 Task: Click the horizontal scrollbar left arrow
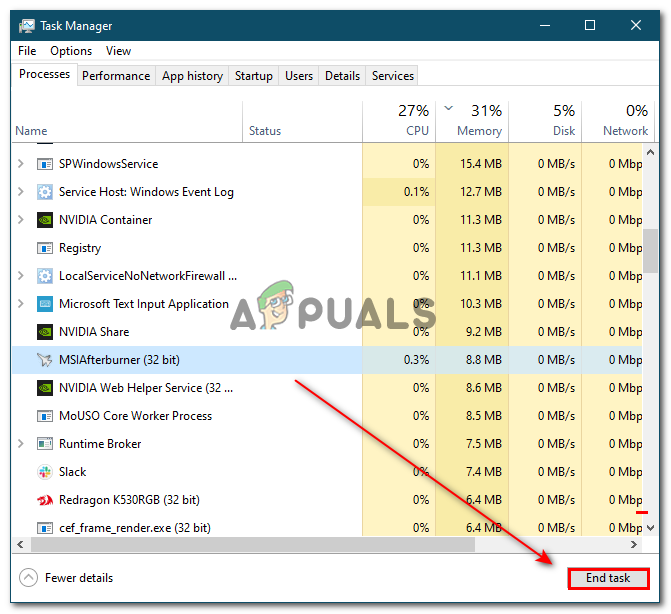[x=20, y=544]
